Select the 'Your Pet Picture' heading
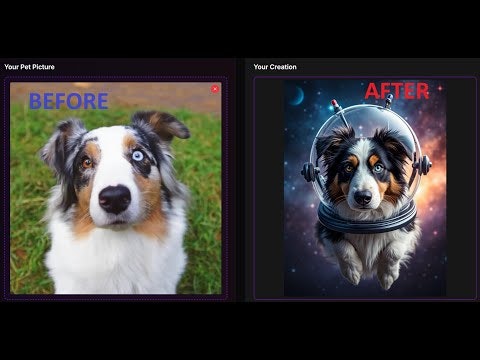 29,67
